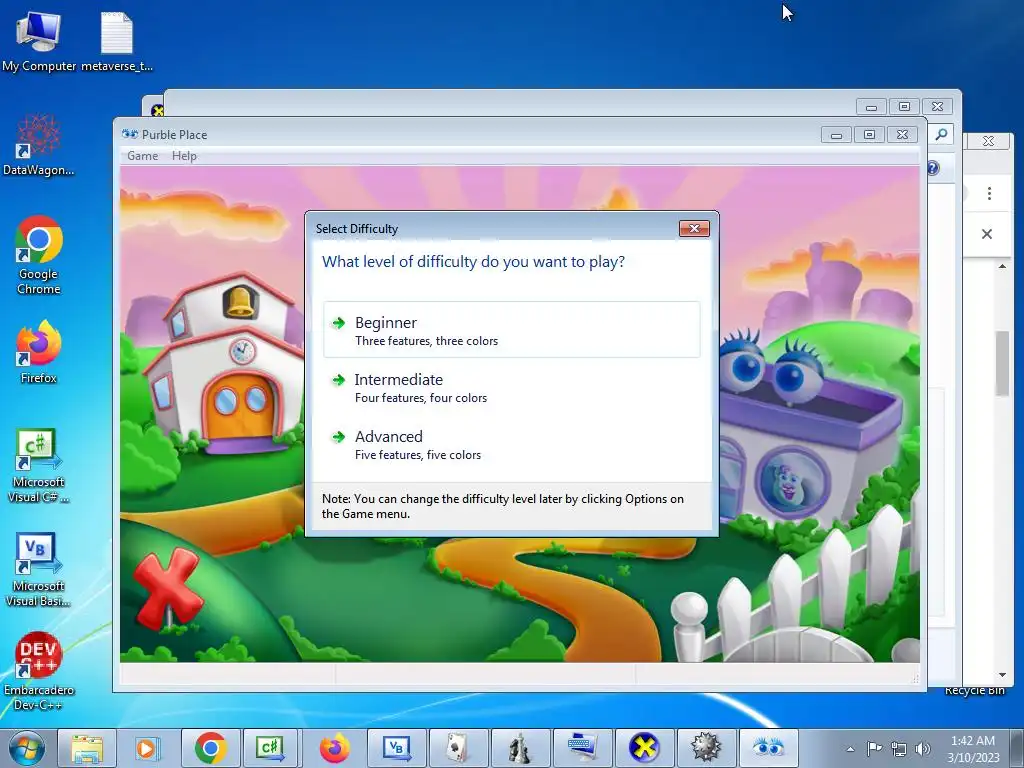The height and width of the screenshot is (768, 1024).
Task: Click the X close icon below the three-dot menu
Action: click(987, 234)
